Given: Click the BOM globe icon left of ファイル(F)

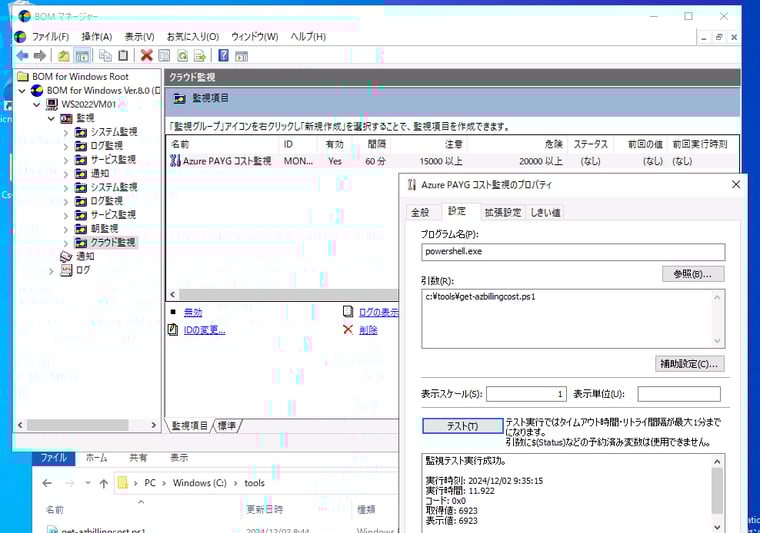Looking at the screenshot, I should 20,37.
